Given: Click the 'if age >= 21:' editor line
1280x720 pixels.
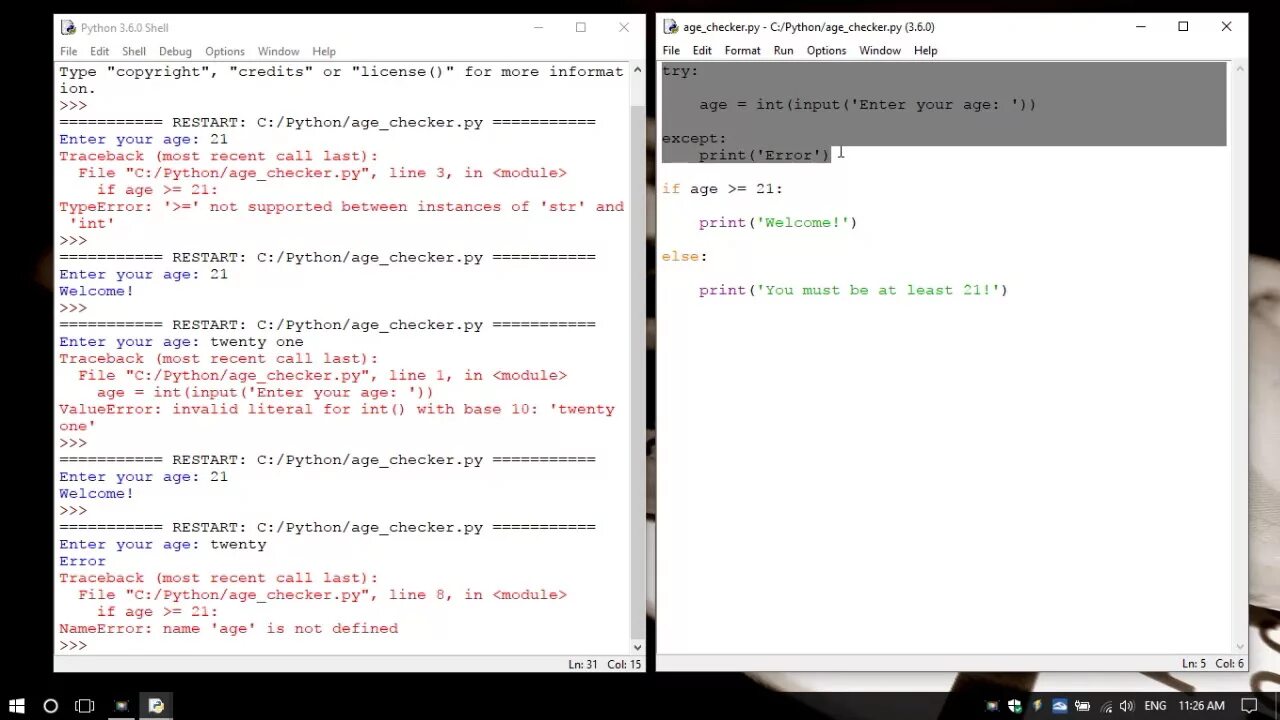Looking at the screenshot, I should tap(722, 188).
